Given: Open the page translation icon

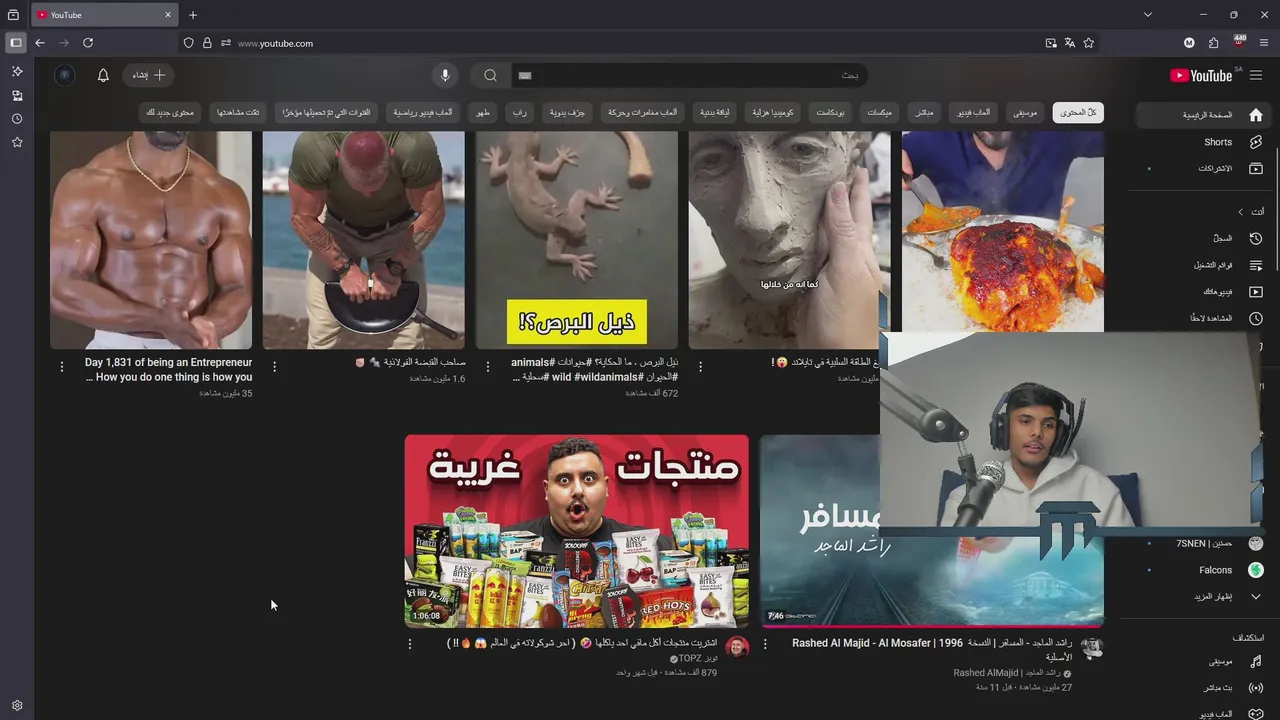Looking at the screenshot, I should [1070, 43].
